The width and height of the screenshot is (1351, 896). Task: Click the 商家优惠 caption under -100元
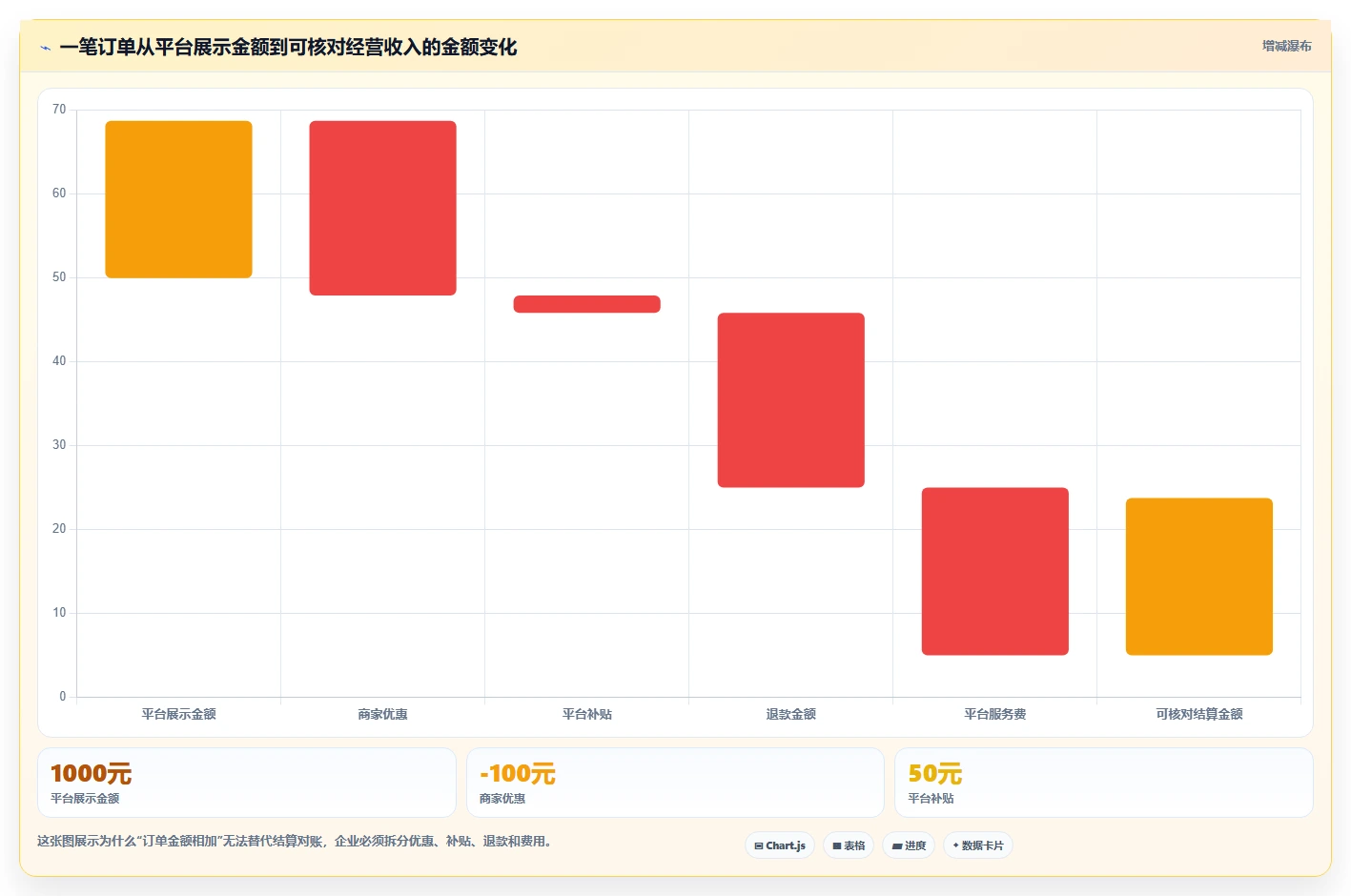click(x=502, y=799)
